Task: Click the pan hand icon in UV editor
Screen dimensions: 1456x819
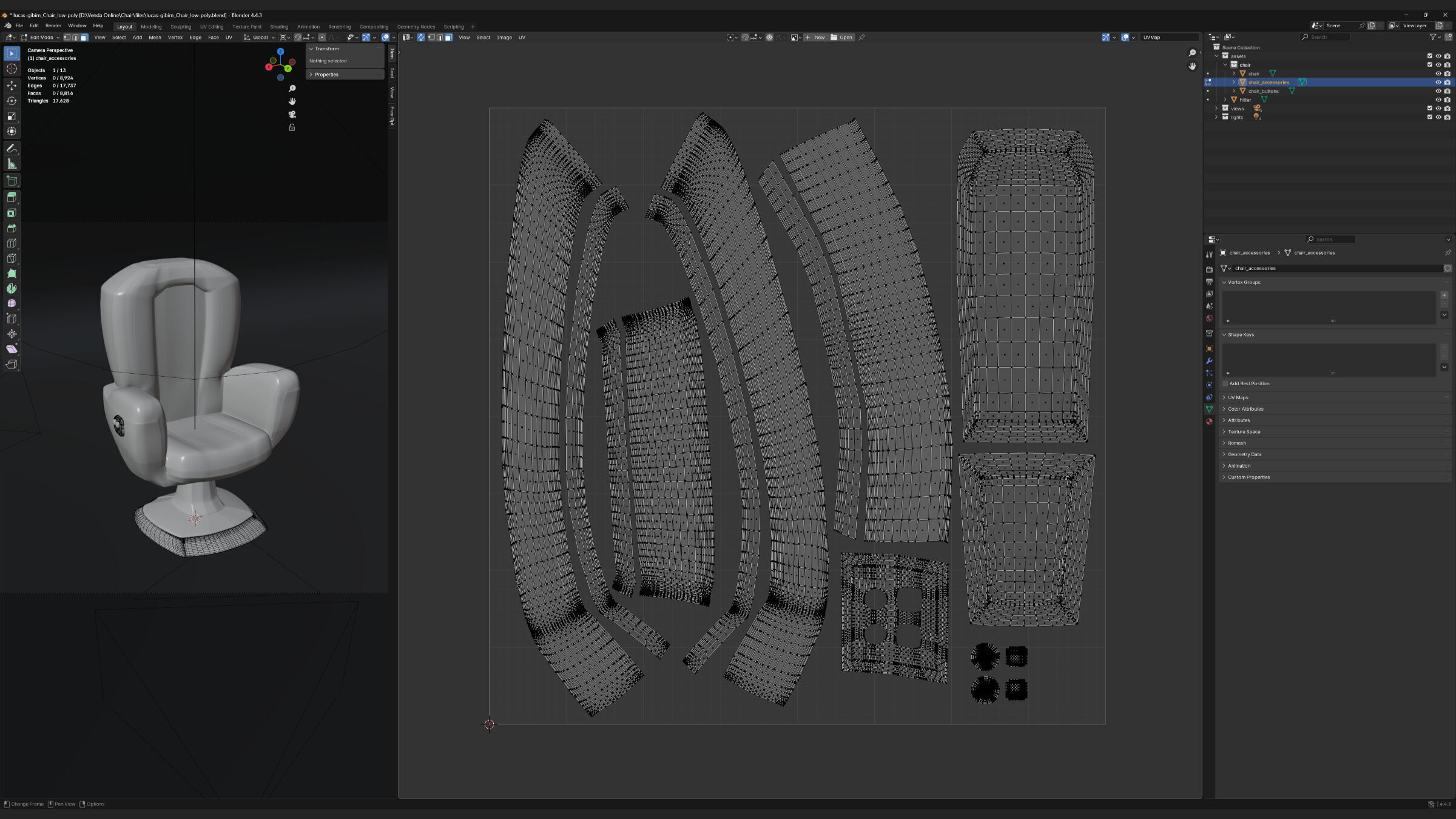Action: click(1192, 66)
